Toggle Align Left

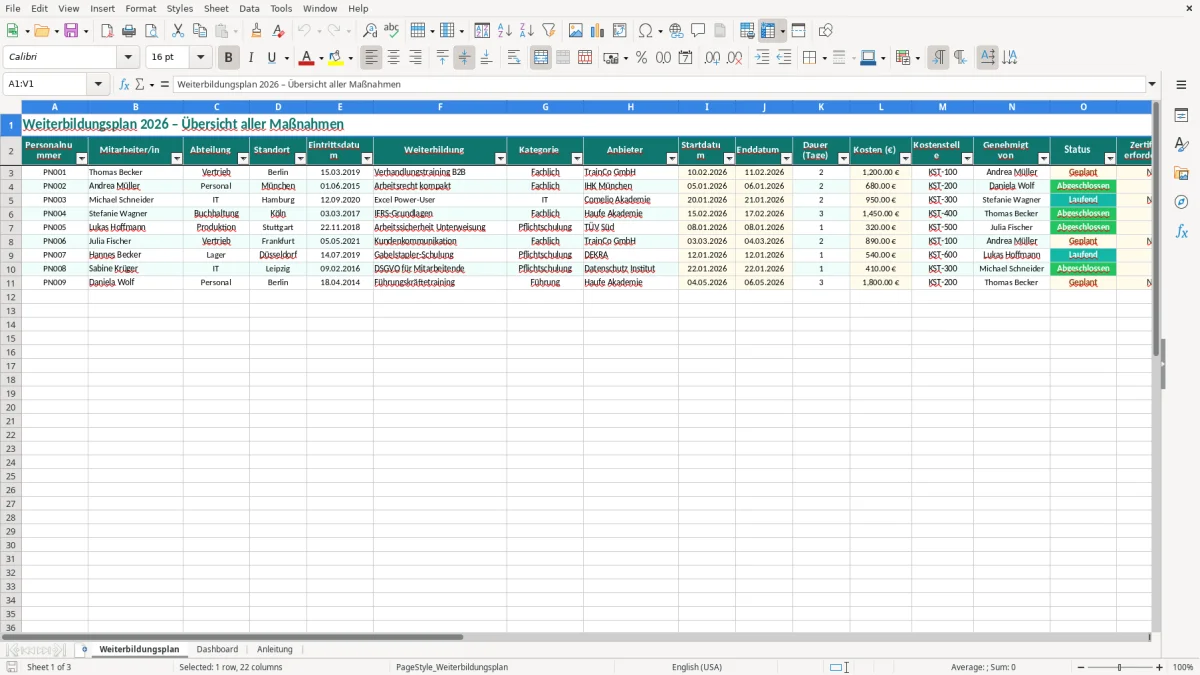click(371, 58)
